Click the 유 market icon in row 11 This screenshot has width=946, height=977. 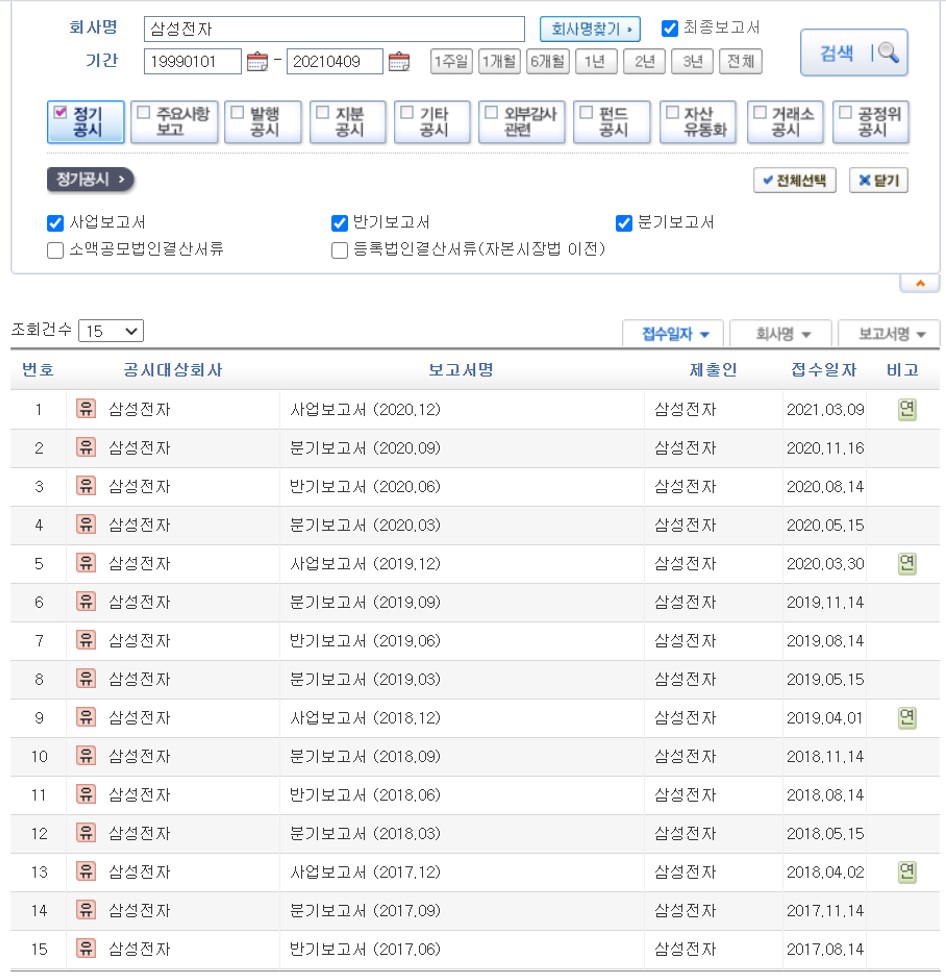coord(86,795)
